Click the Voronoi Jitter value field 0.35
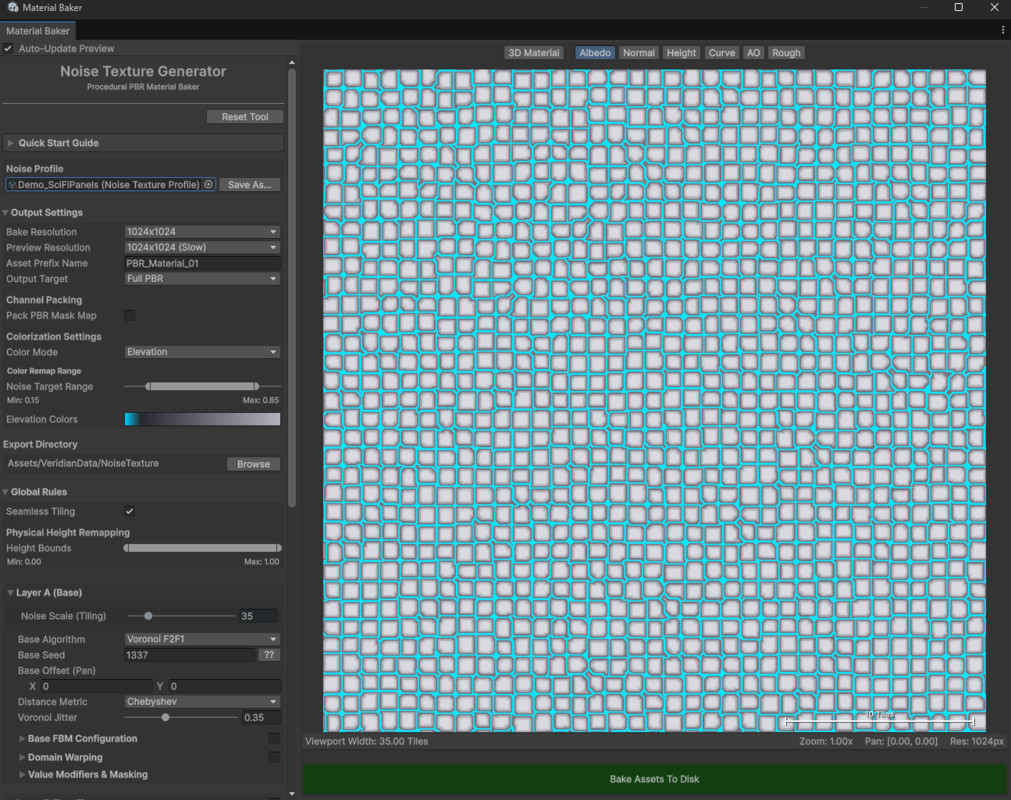 (x=260, y=717)
